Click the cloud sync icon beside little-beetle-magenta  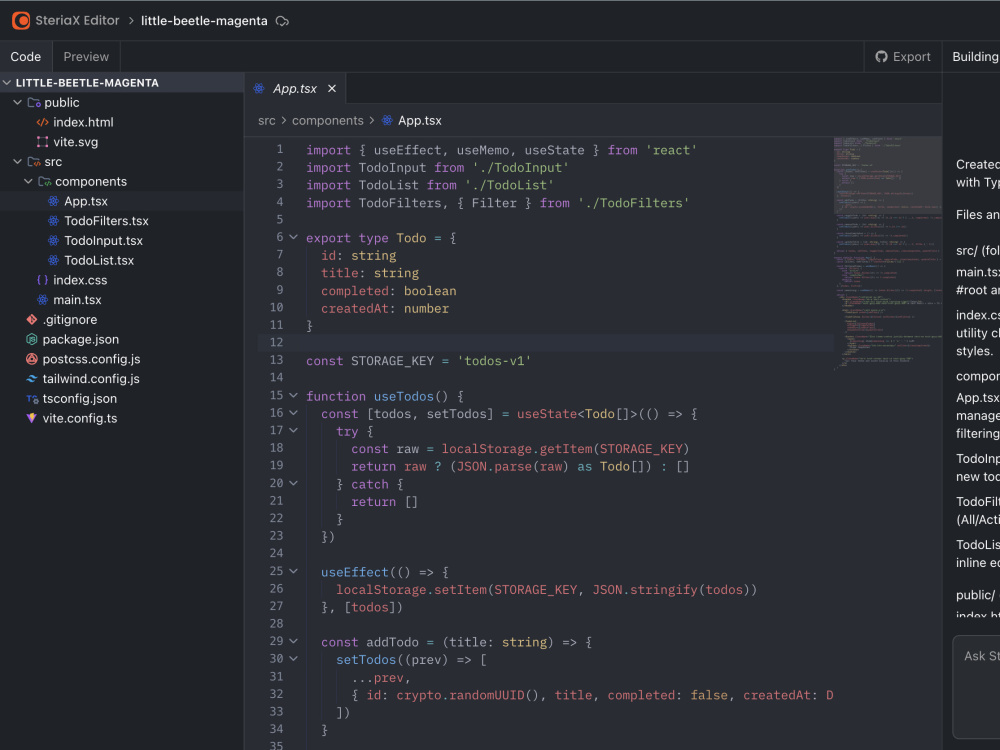click(282, 21)
